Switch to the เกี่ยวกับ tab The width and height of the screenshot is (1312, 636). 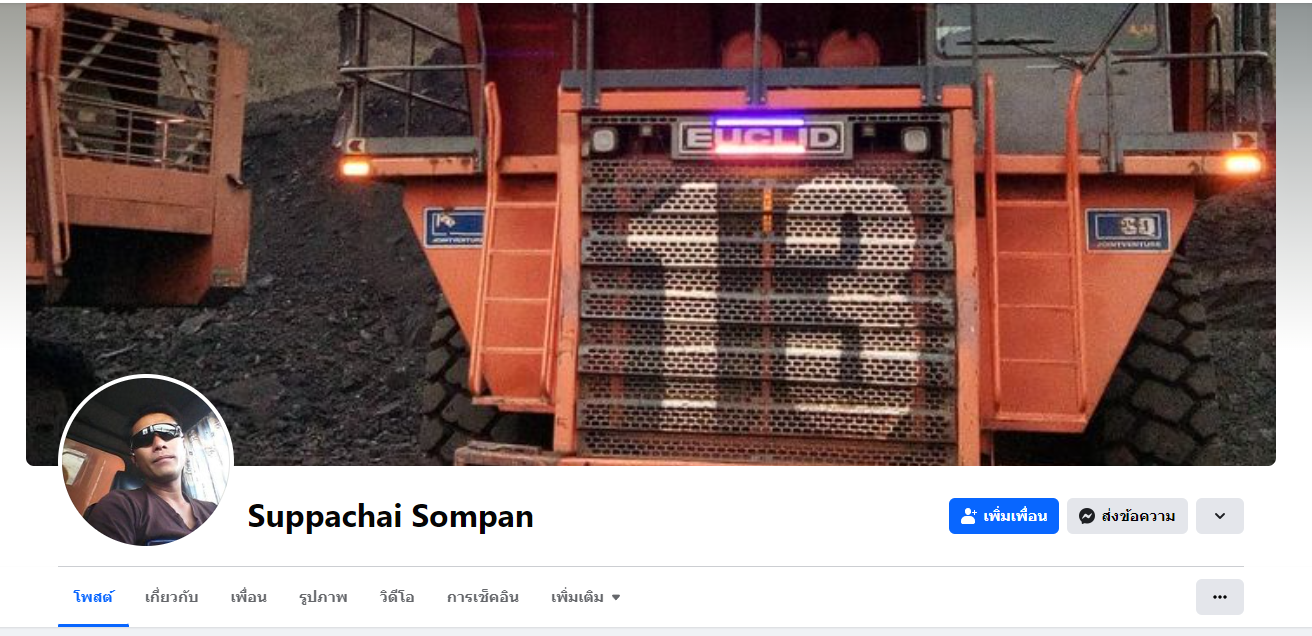[x=172, y=597]
